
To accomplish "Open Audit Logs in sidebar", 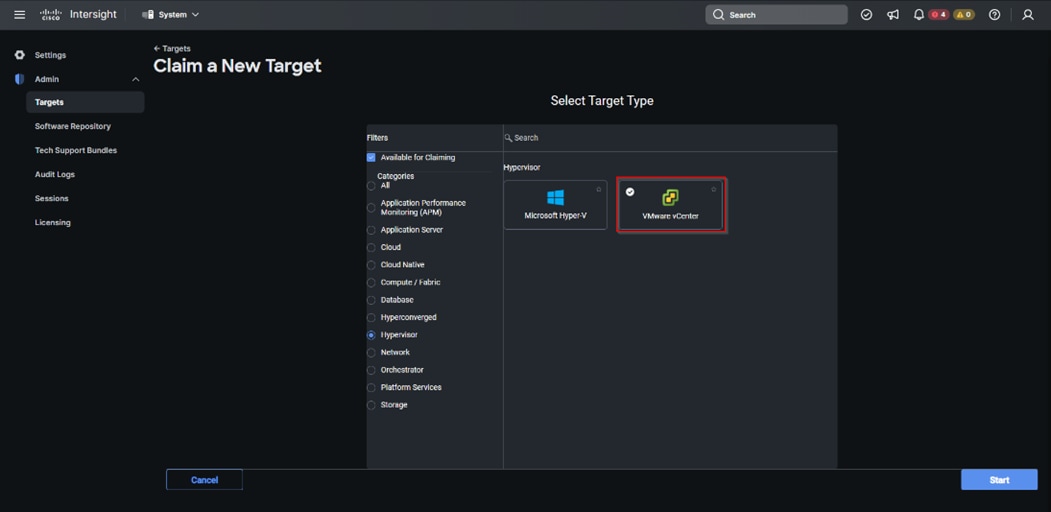I will tap(55, 174).
